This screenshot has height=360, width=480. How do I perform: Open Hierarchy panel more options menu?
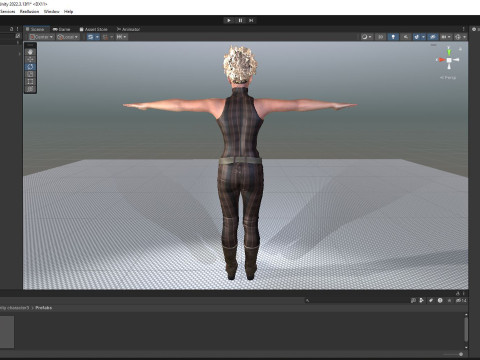pos(17,29)
